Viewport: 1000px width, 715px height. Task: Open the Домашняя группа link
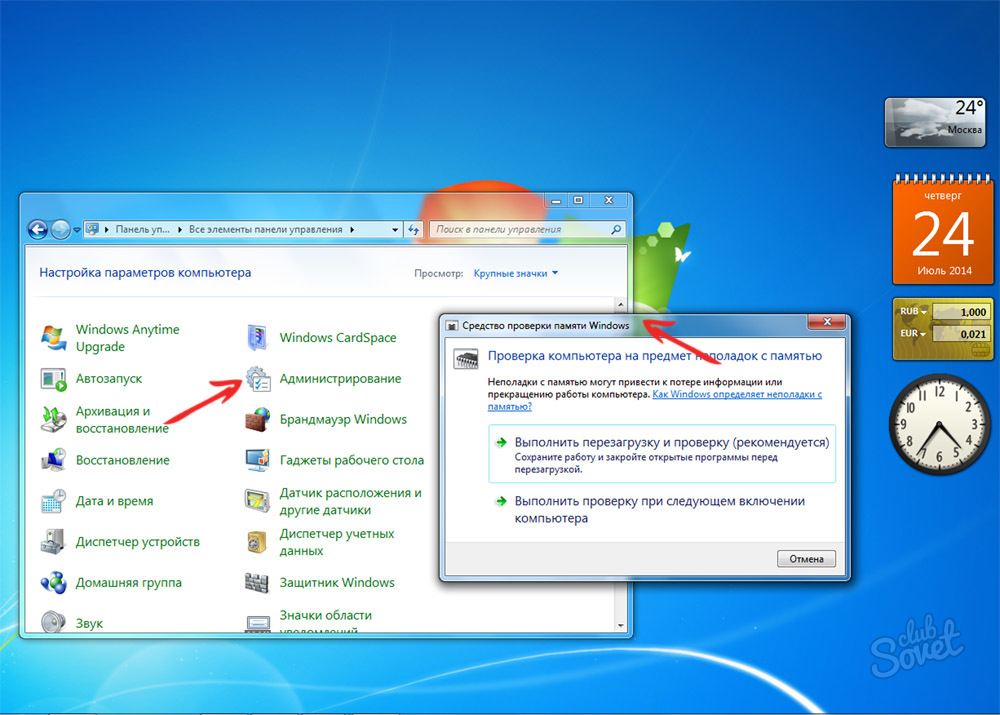coord(128,583)
